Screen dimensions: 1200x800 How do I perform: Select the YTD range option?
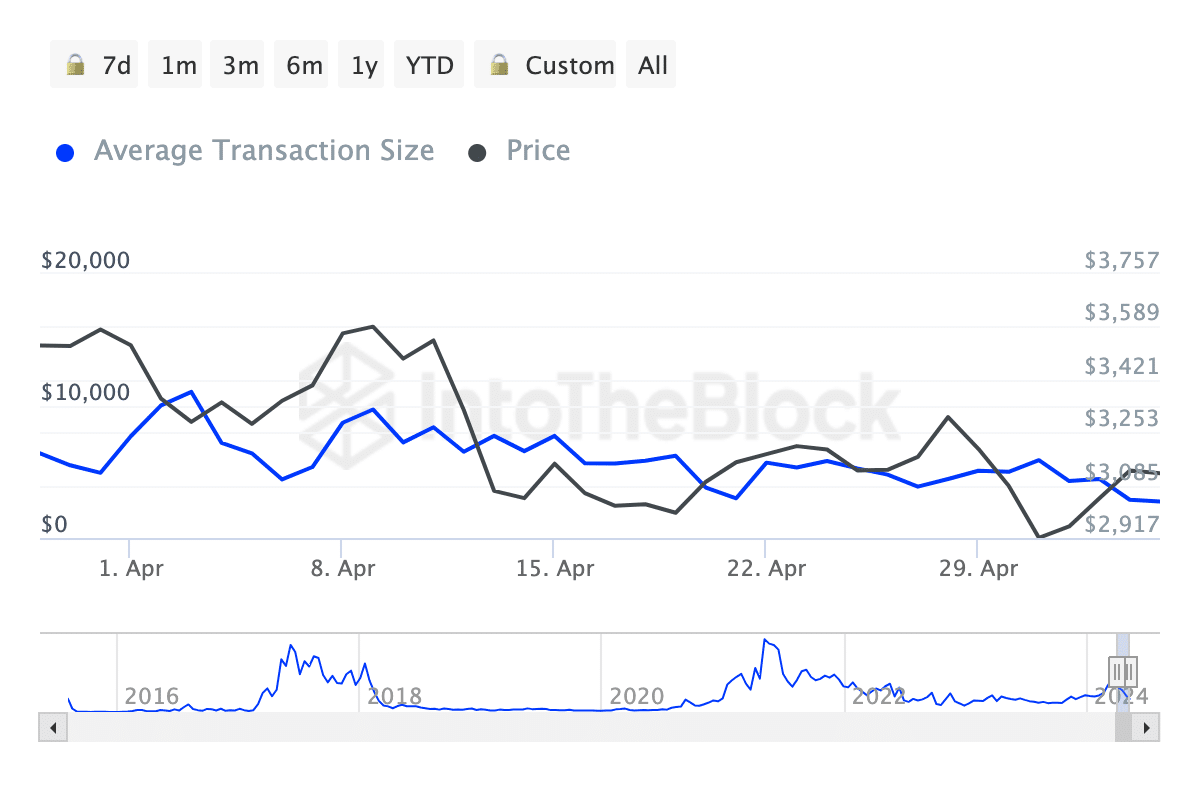(x=430, y=66)
